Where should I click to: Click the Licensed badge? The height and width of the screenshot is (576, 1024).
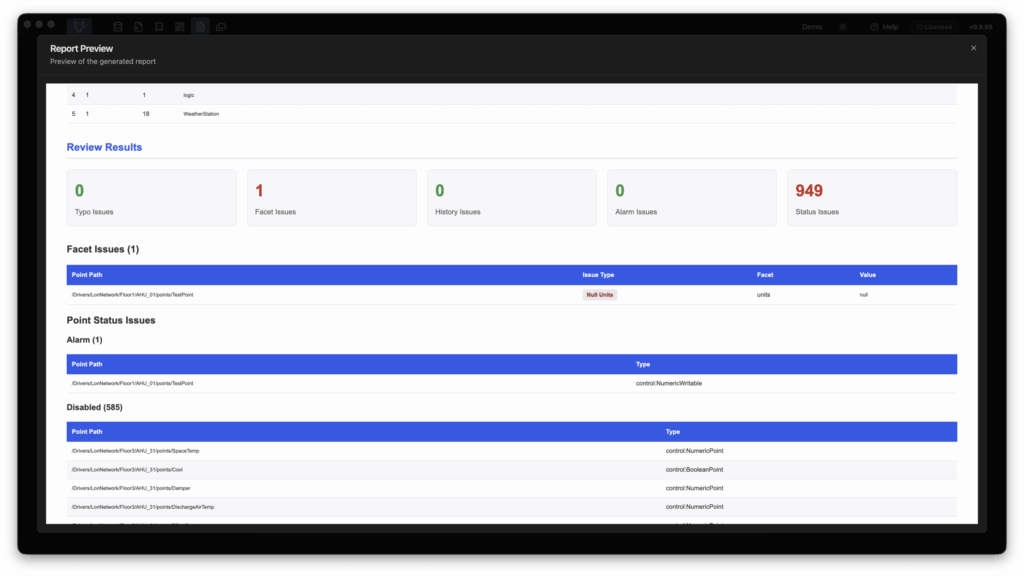pyautogui.click(x=934, y=27)
